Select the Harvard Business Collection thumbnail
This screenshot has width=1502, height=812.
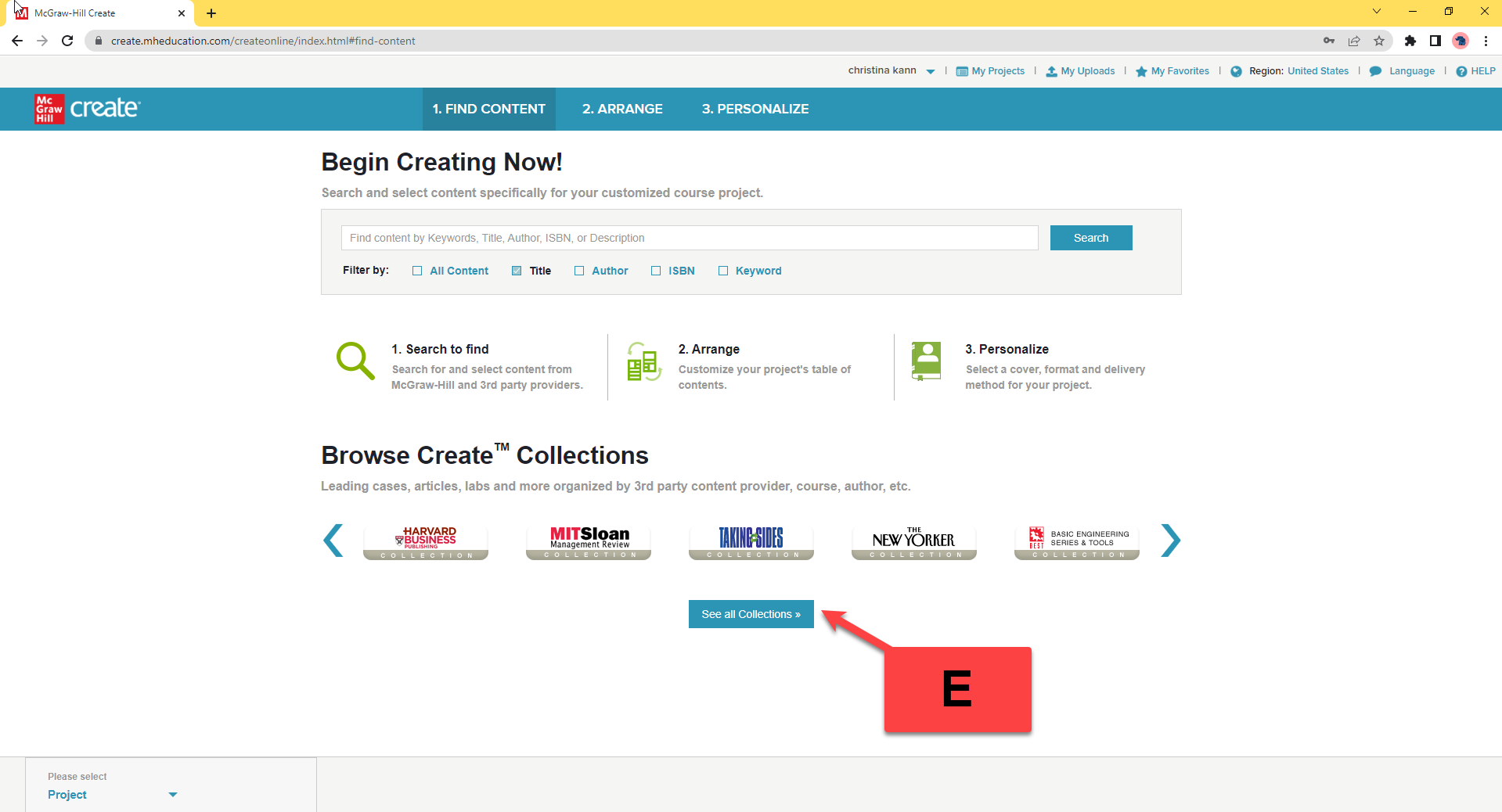tap(425, 541)
